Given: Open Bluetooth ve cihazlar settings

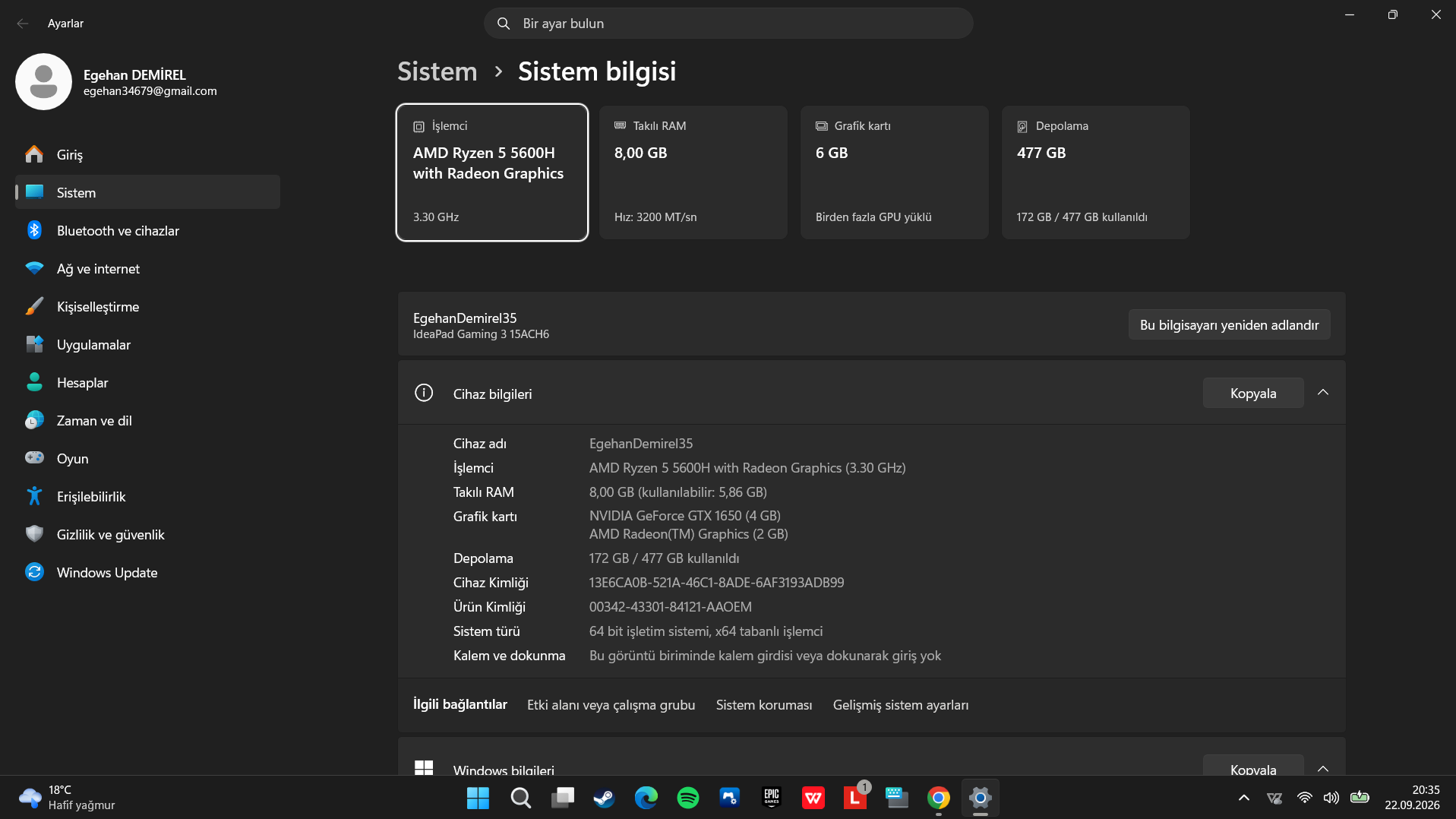Looking at the screenshot, I should (147, 230).
